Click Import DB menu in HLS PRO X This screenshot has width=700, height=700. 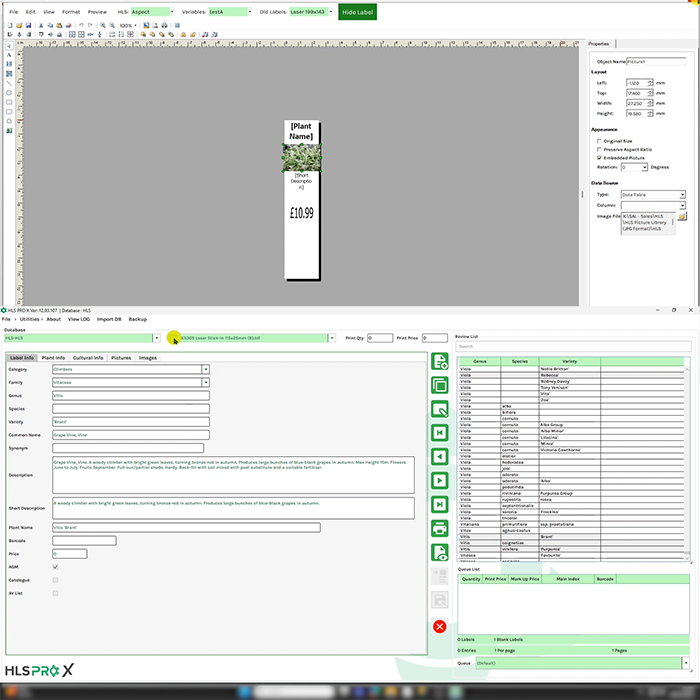(109, 319)
